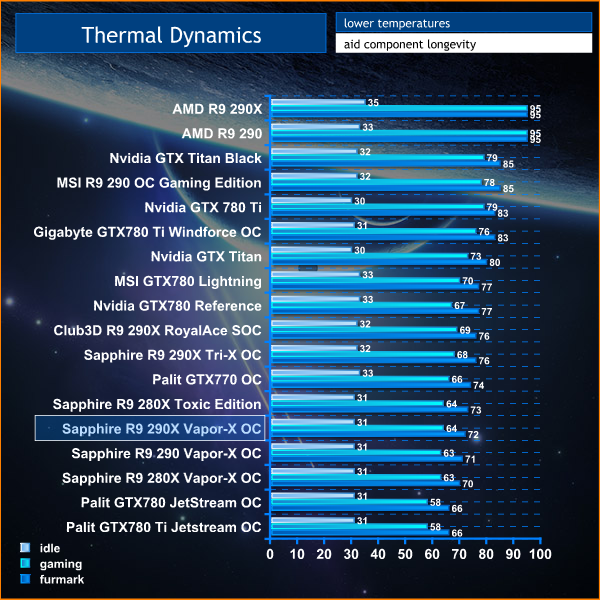
Task: Click the axis value 0
Action: click(270, 554)
